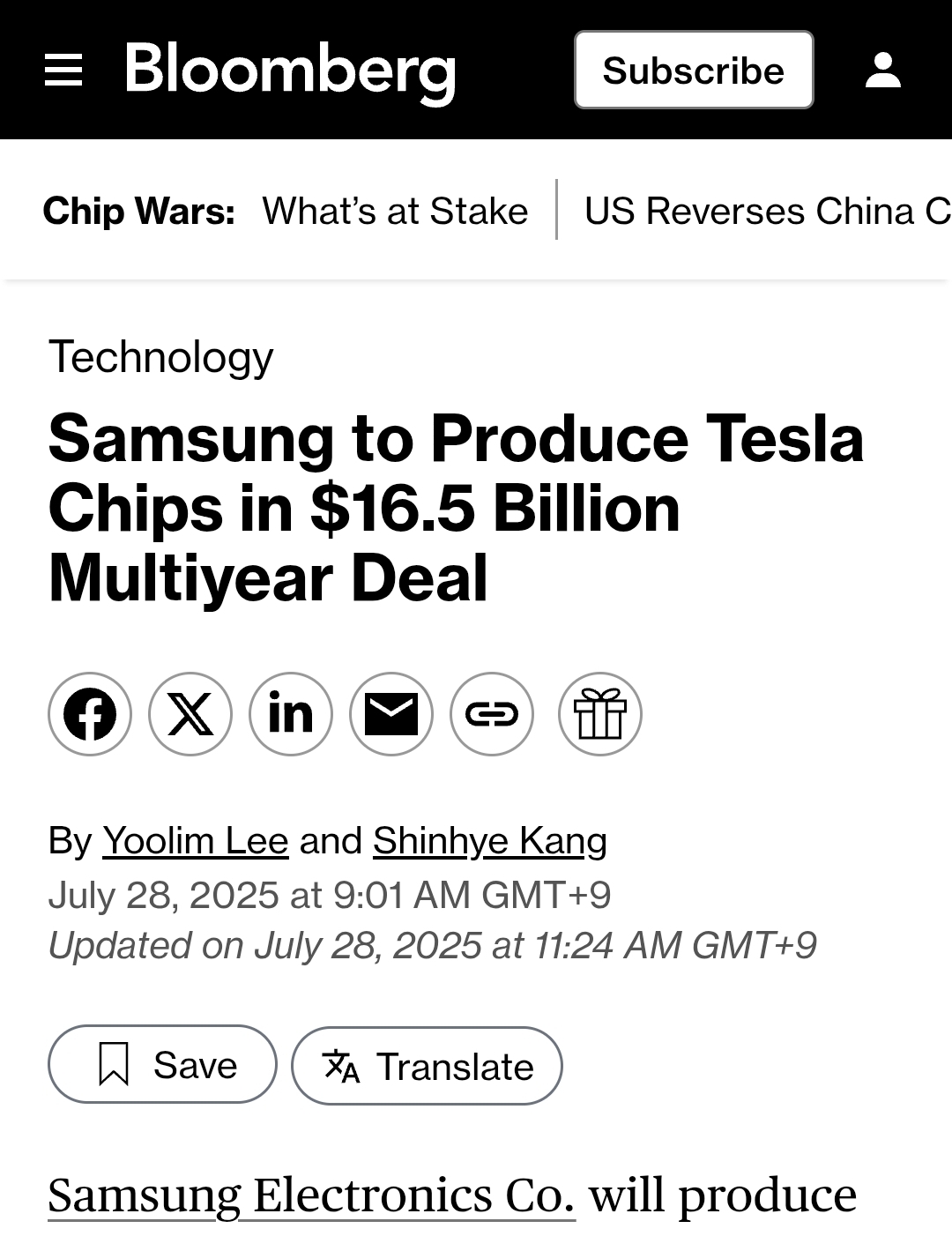
Task: Open the user account profile icon
Action: [x=882, y=70]
